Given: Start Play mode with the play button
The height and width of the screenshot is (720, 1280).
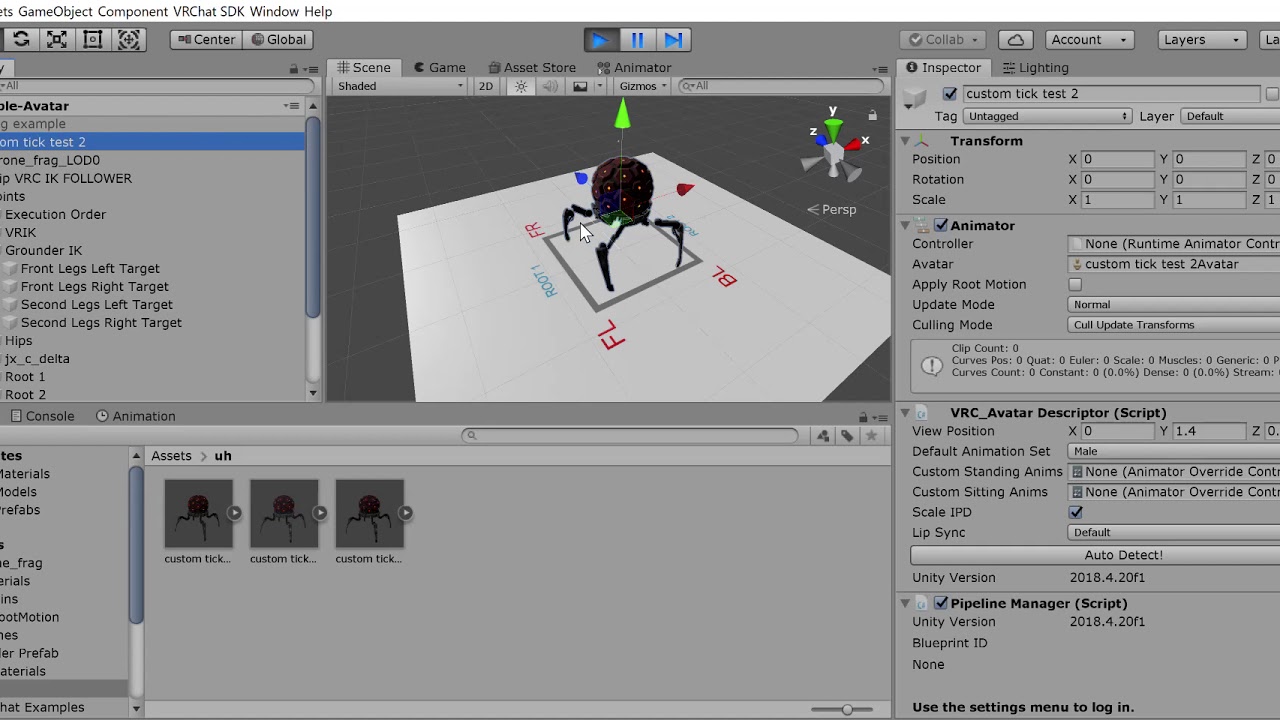Looking at the screenshot, I should click(x=600, y=40).
